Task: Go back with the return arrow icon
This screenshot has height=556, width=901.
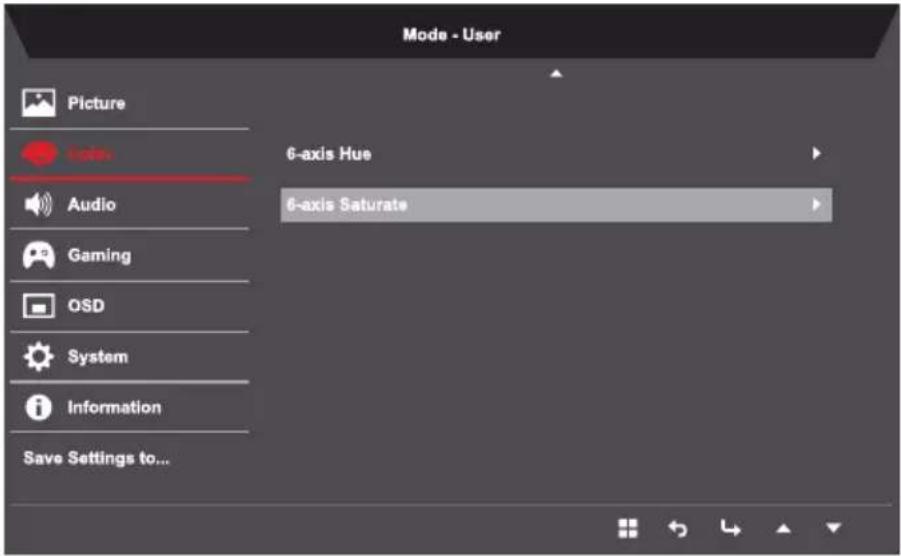Action: click(x=678, y=528)
